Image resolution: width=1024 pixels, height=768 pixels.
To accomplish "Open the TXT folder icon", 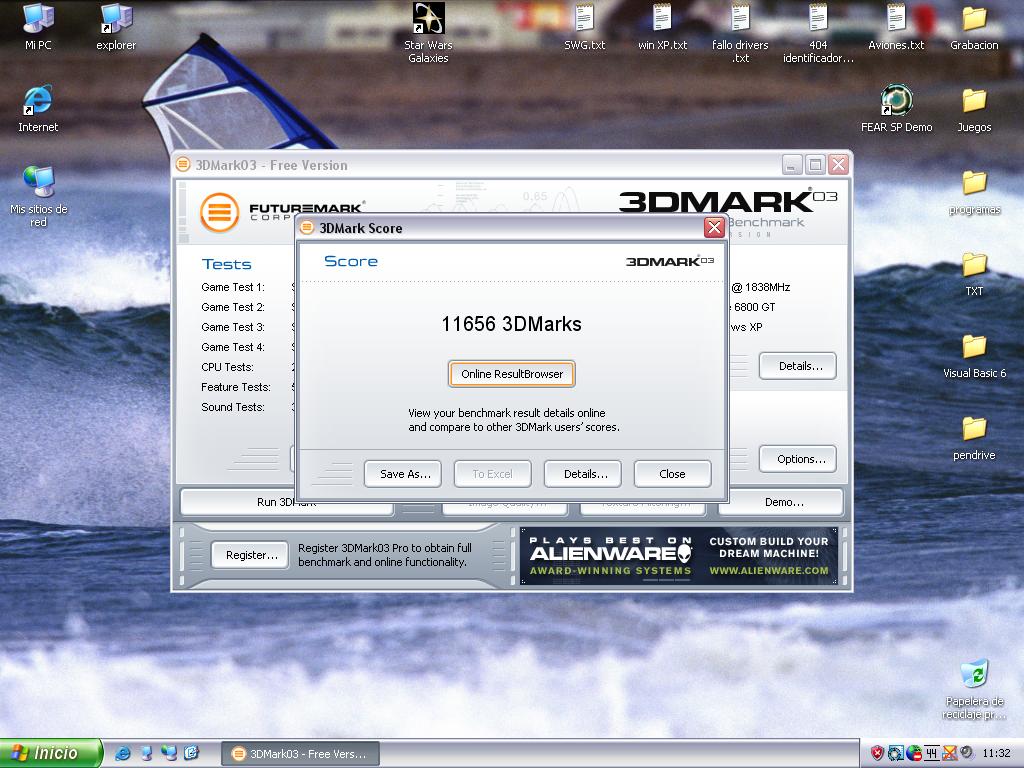I will click(974, 266).
